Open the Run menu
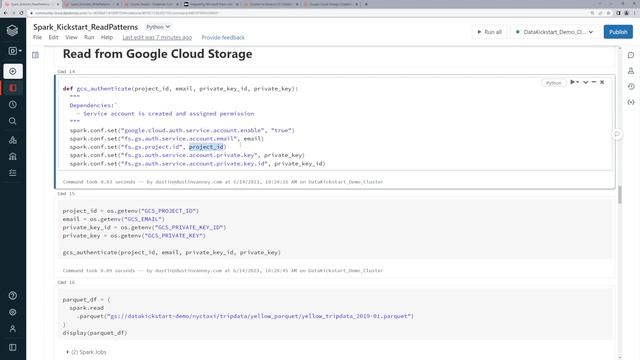The image size is (640, 360). click(x=89, y=38)
